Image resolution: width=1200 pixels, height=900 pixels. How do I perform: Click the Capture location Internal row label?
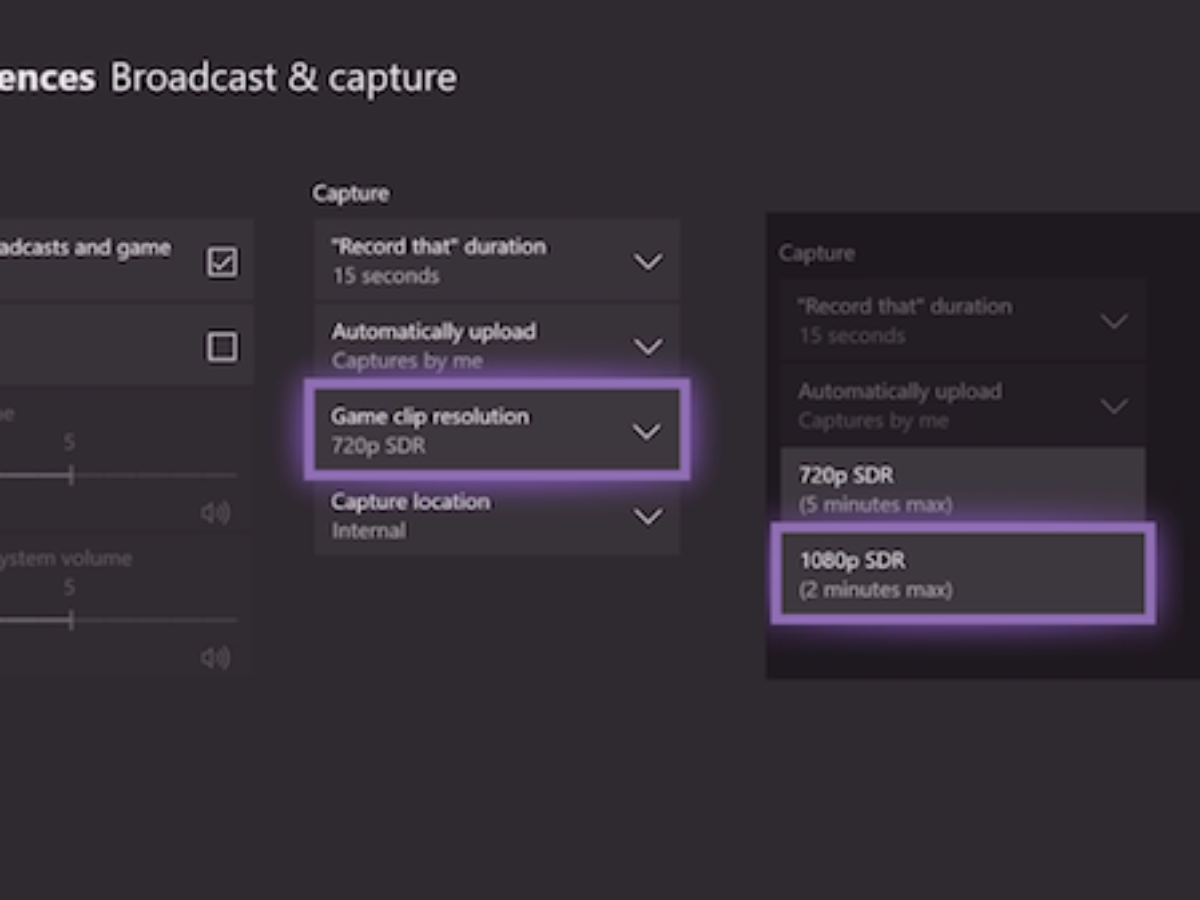411,502
